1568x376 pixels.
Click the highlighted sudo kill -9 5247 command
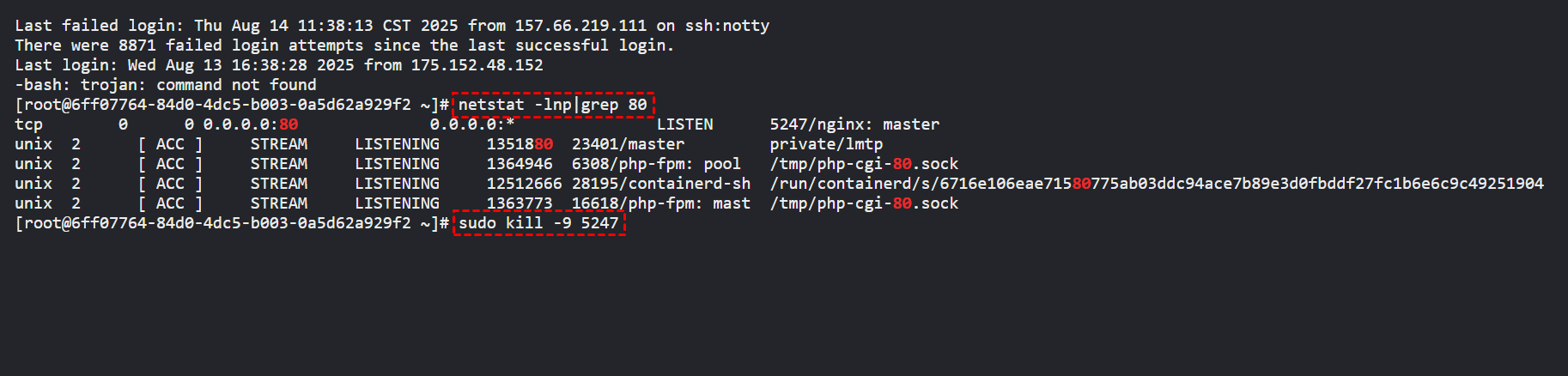click(538, 223)
